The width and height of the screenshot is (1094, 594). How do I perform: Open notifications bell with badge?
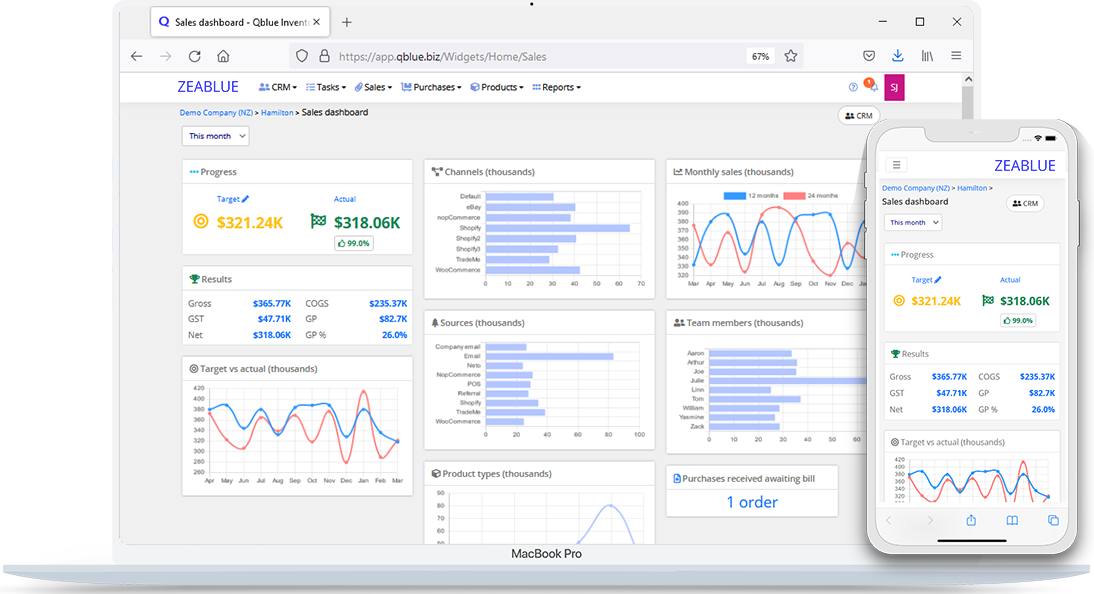(871, 86)
